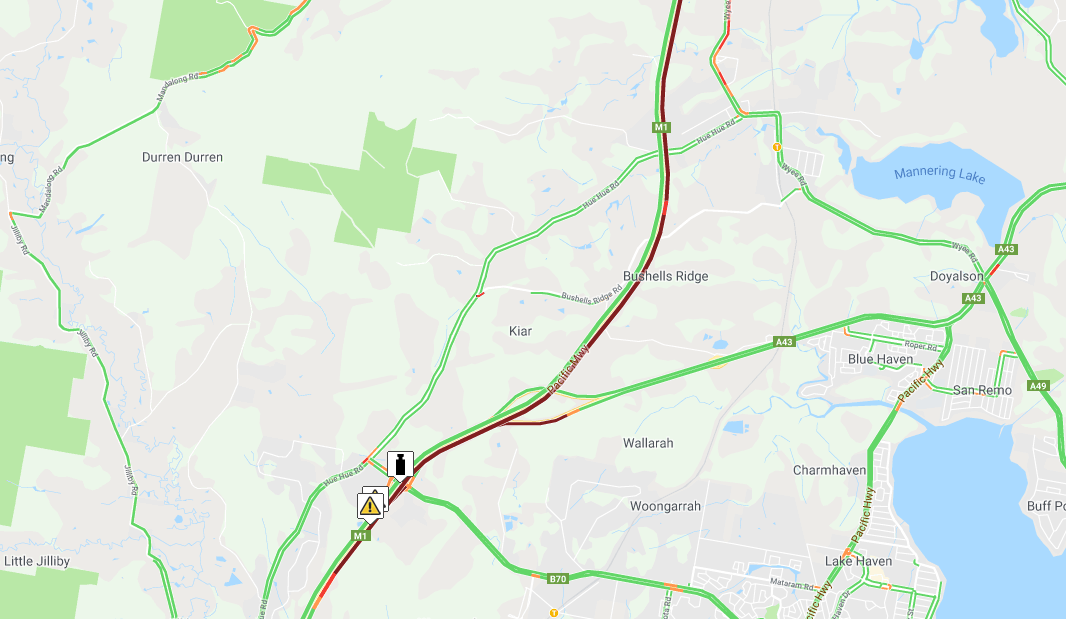Select the M1 shield near Hue Hue Rd junction north
1066x619 pixels.
click(x=661, y=127)
